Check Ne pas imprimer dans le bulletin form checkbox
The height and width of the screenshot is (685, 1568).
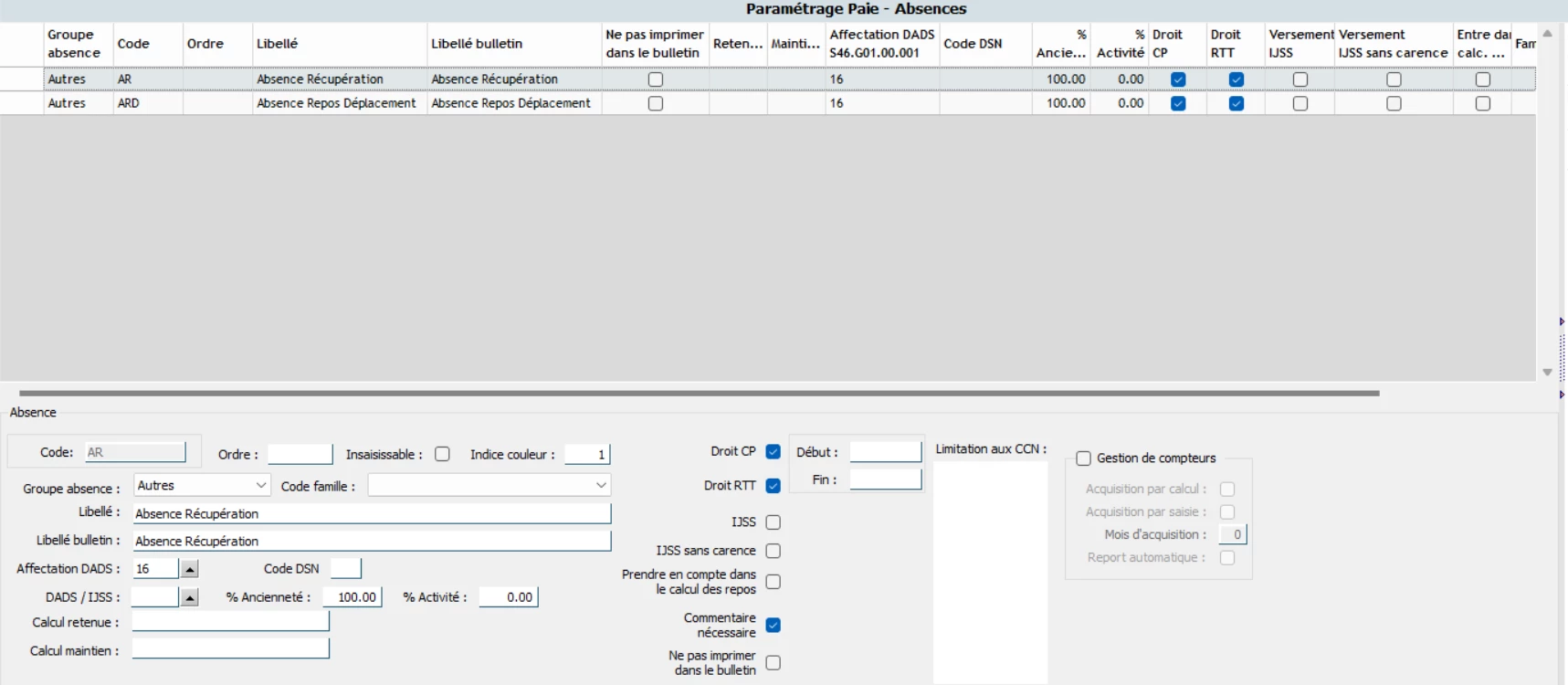773,662
